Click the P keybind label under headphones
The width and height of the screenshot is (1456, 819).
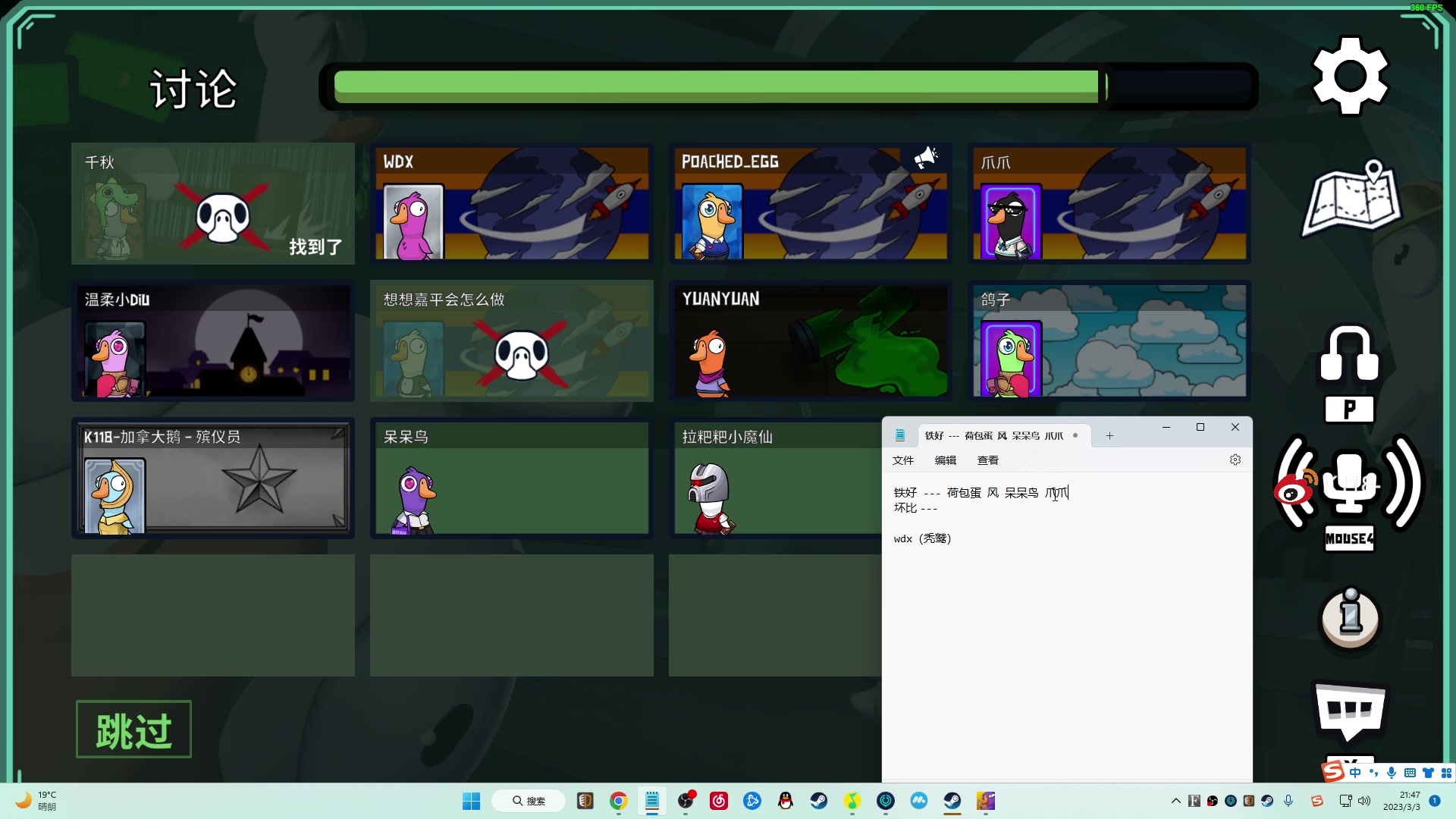[1349, 409]
